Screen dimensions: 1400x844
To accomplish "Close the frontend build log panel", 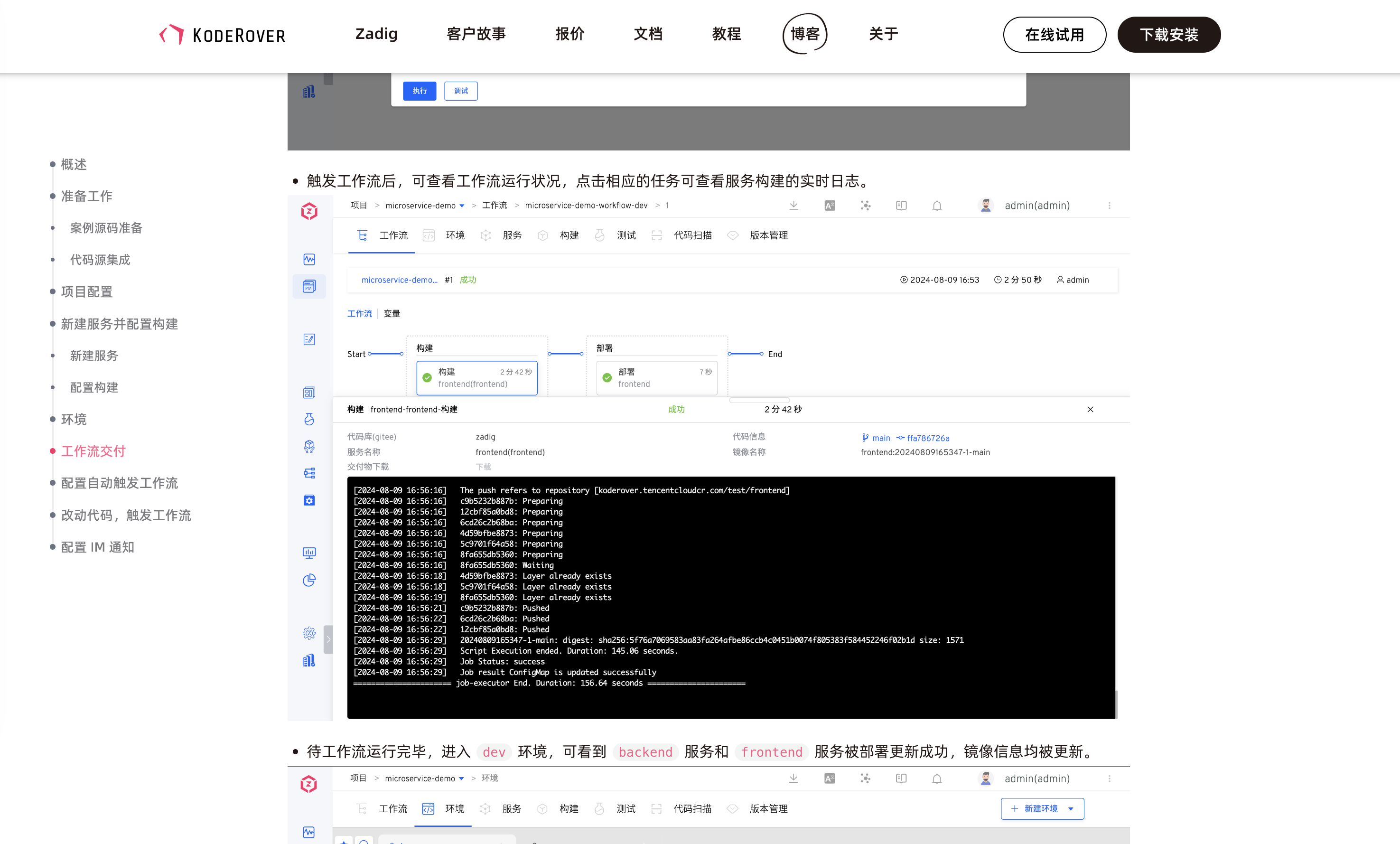I will [1091, 409].
